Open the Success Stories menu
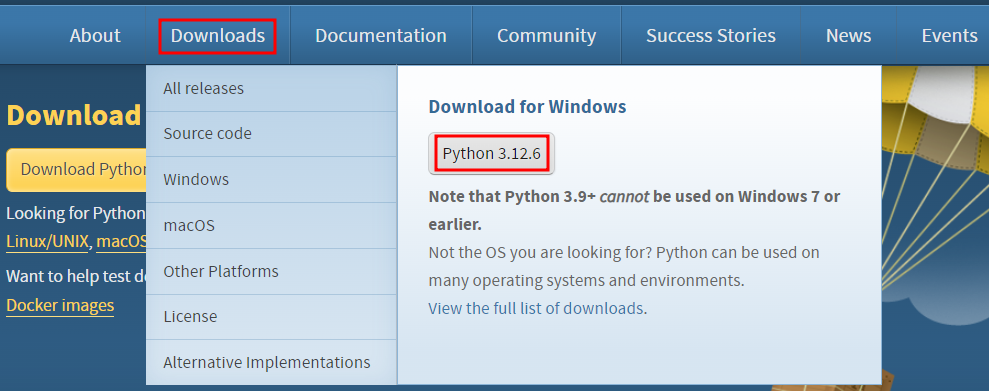Viewport: 989px width, 391px height. pyautogui.click(x=711, y=35)
